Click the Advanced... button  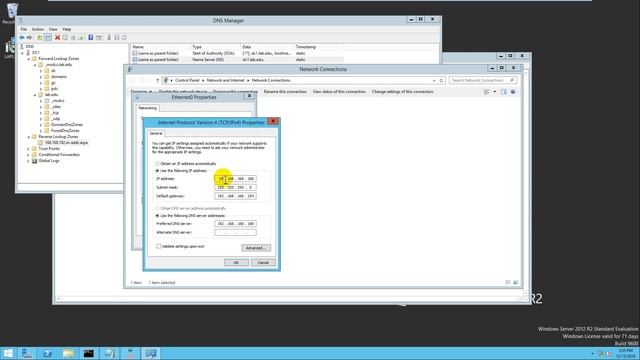coord(256,248)
